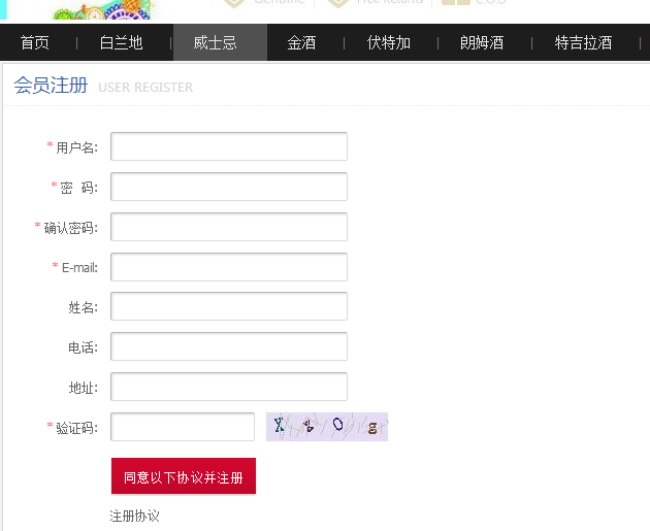Image resolution: width=650 pixels, height=531 pixels.
Task: Open the 特吉拉酒 category tab
Action: pyautogui.click(x=583, y=43)
